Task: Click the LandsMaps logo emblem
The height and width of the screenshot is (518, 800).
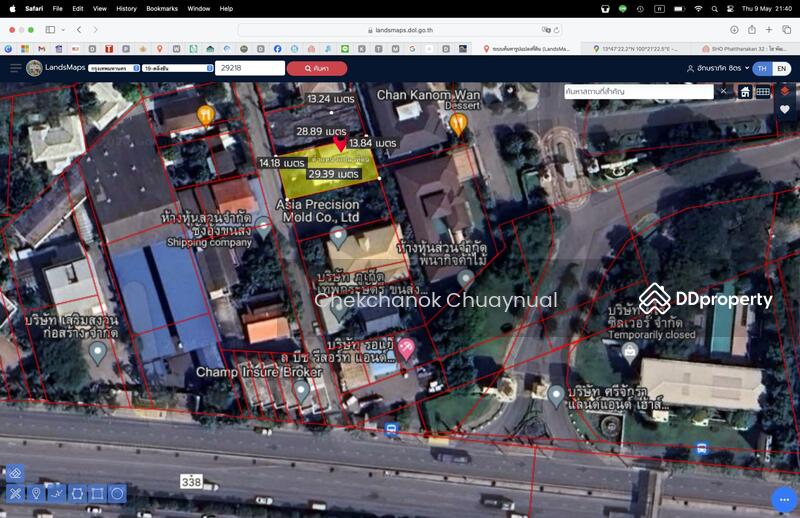Action: click(34, 68)
